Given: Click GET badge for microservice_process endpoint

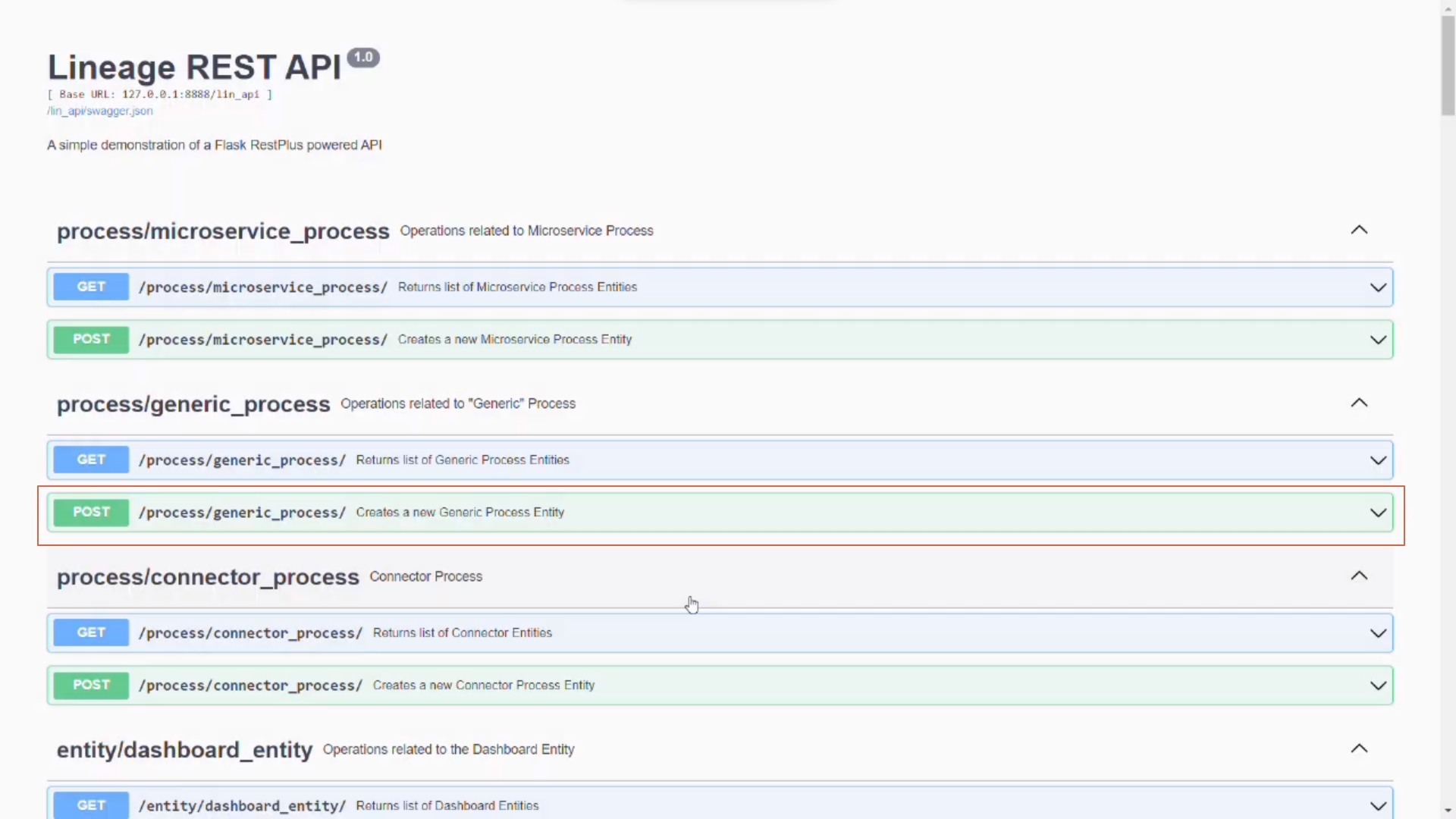Looking at the screenshot, I should pyautogui.click(x=91, y=287).
